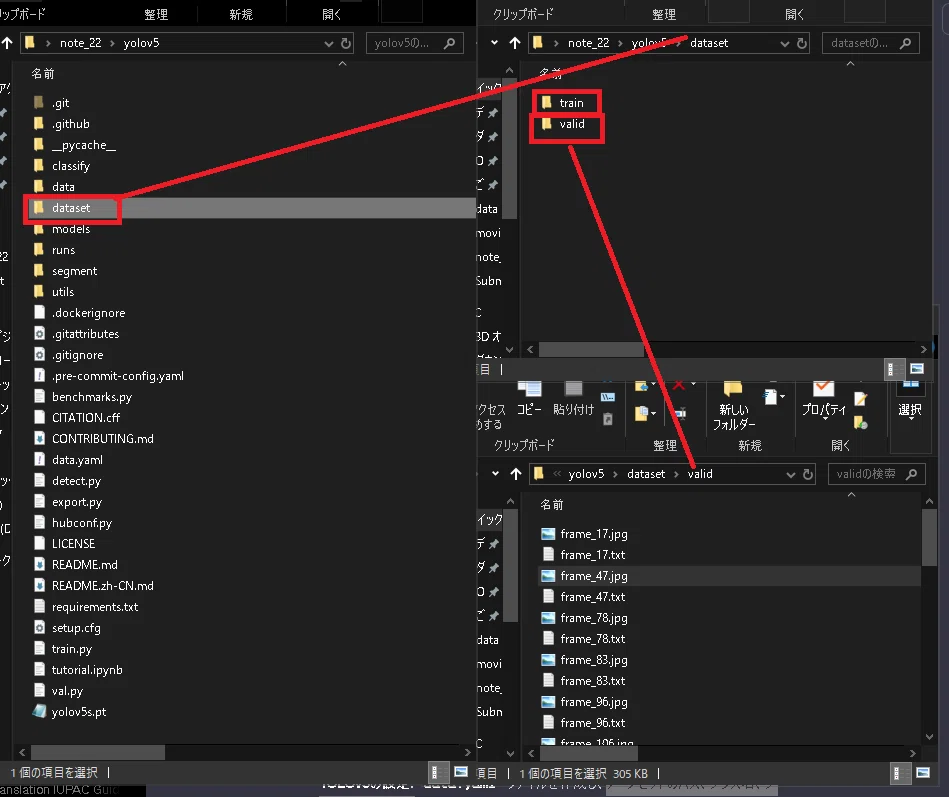Click the red delete X icon in the ribbon

[x=678, y=385]
